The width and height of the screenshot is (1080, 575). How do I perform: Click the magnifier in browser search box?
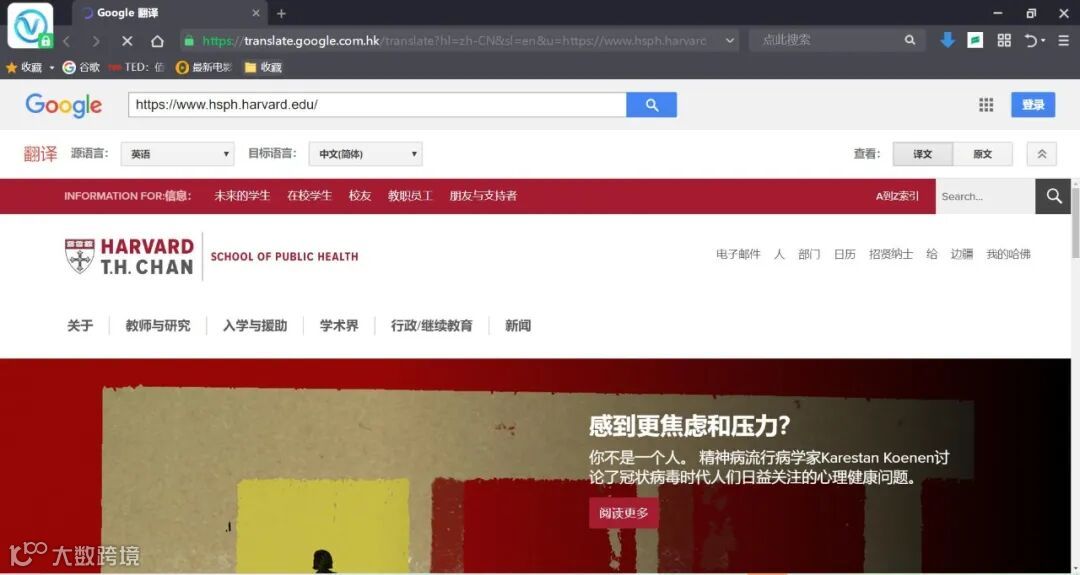pos(910,40)
